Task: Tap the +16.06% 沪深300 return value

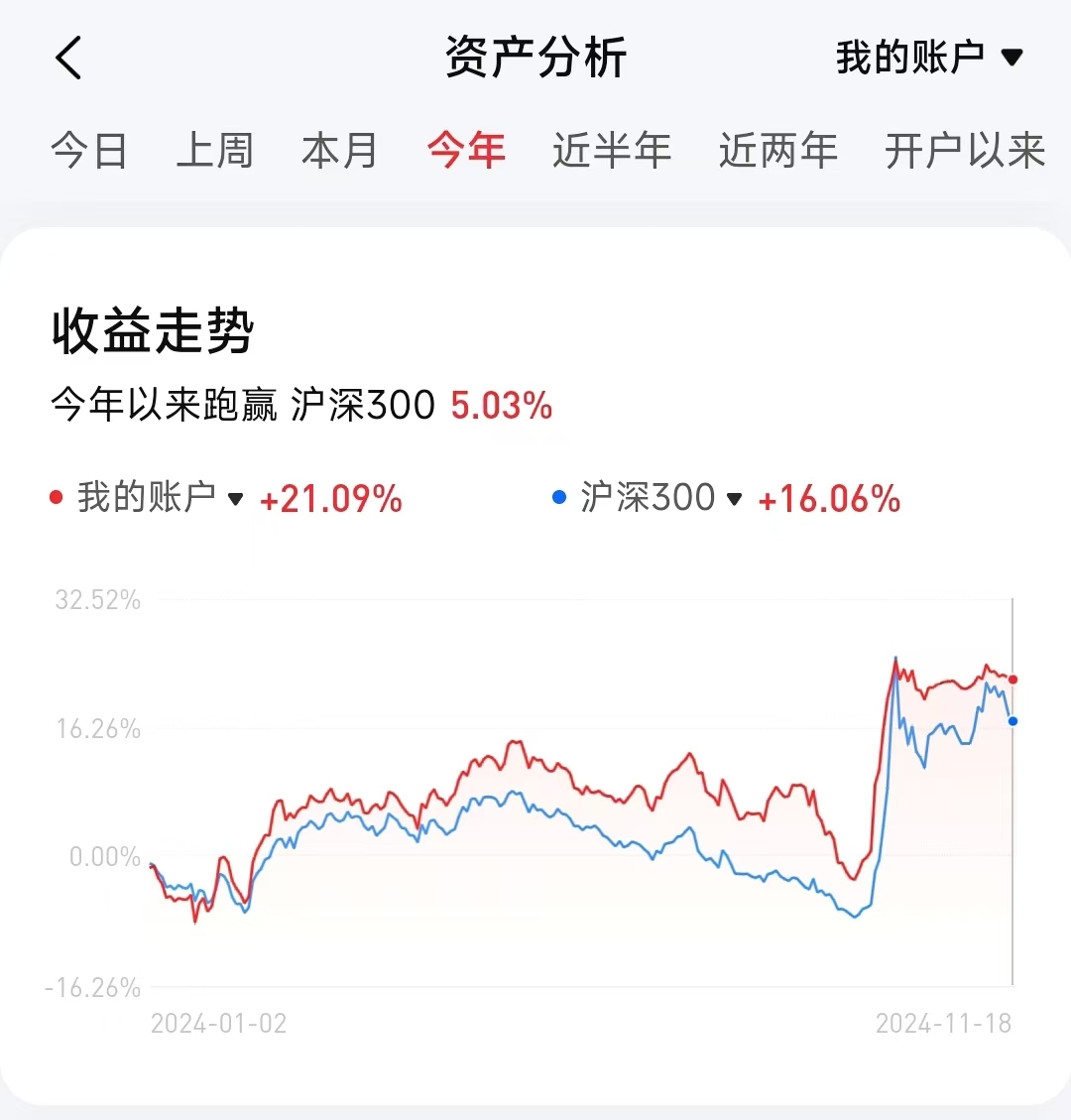Action: point(829,499)
